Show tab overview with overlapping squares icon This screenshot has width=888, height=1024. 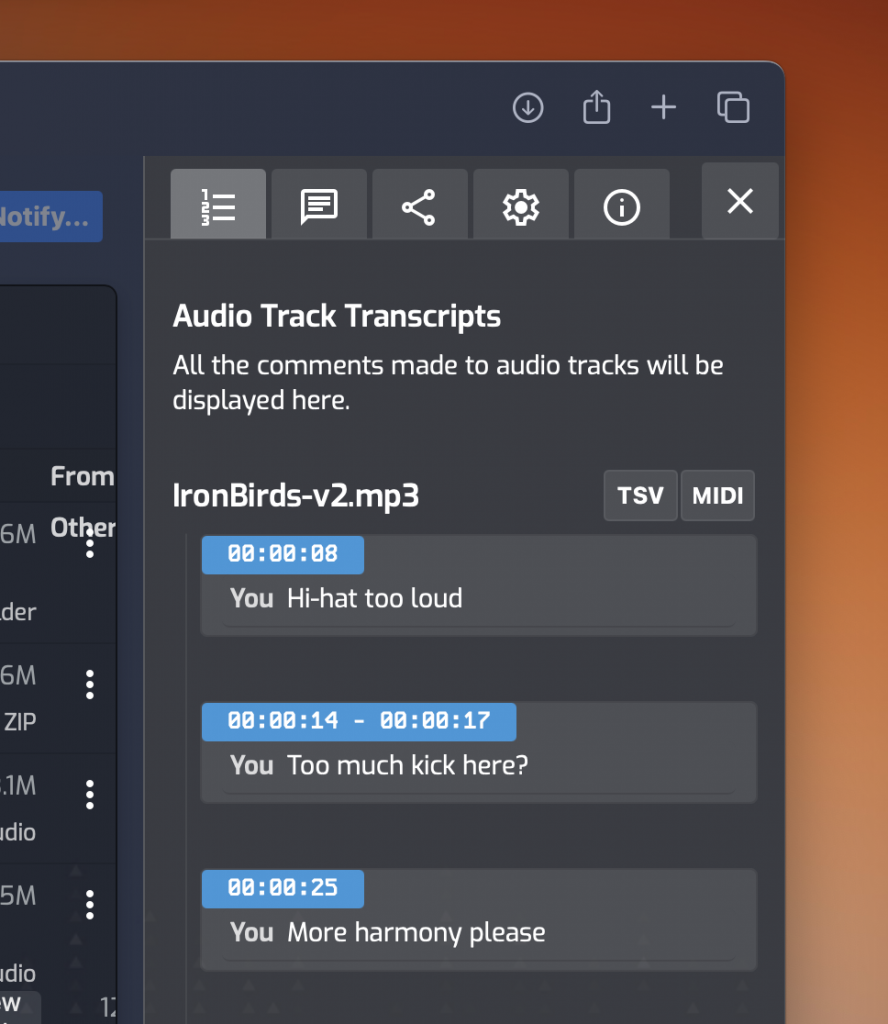tap(733, 107)
